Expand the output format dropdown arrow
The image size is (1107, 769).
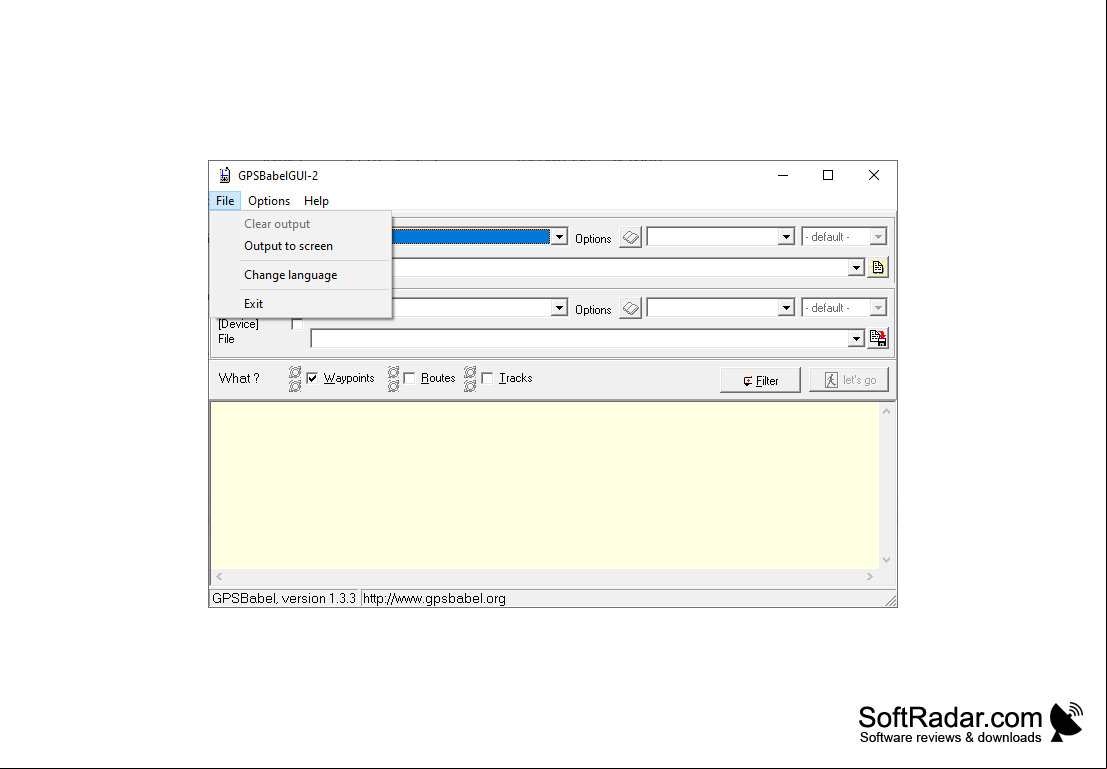(559, 308)
